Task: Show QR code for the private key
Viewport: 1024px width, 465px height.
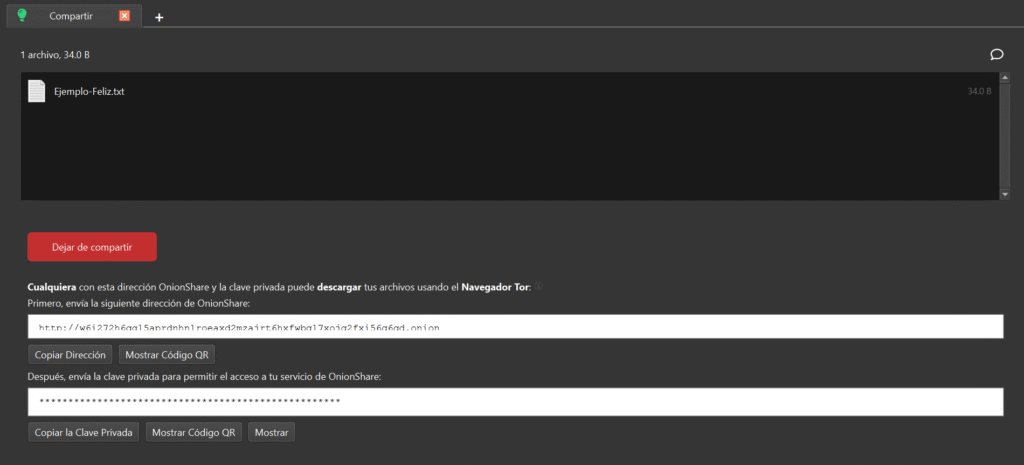Action: (194, 432)
